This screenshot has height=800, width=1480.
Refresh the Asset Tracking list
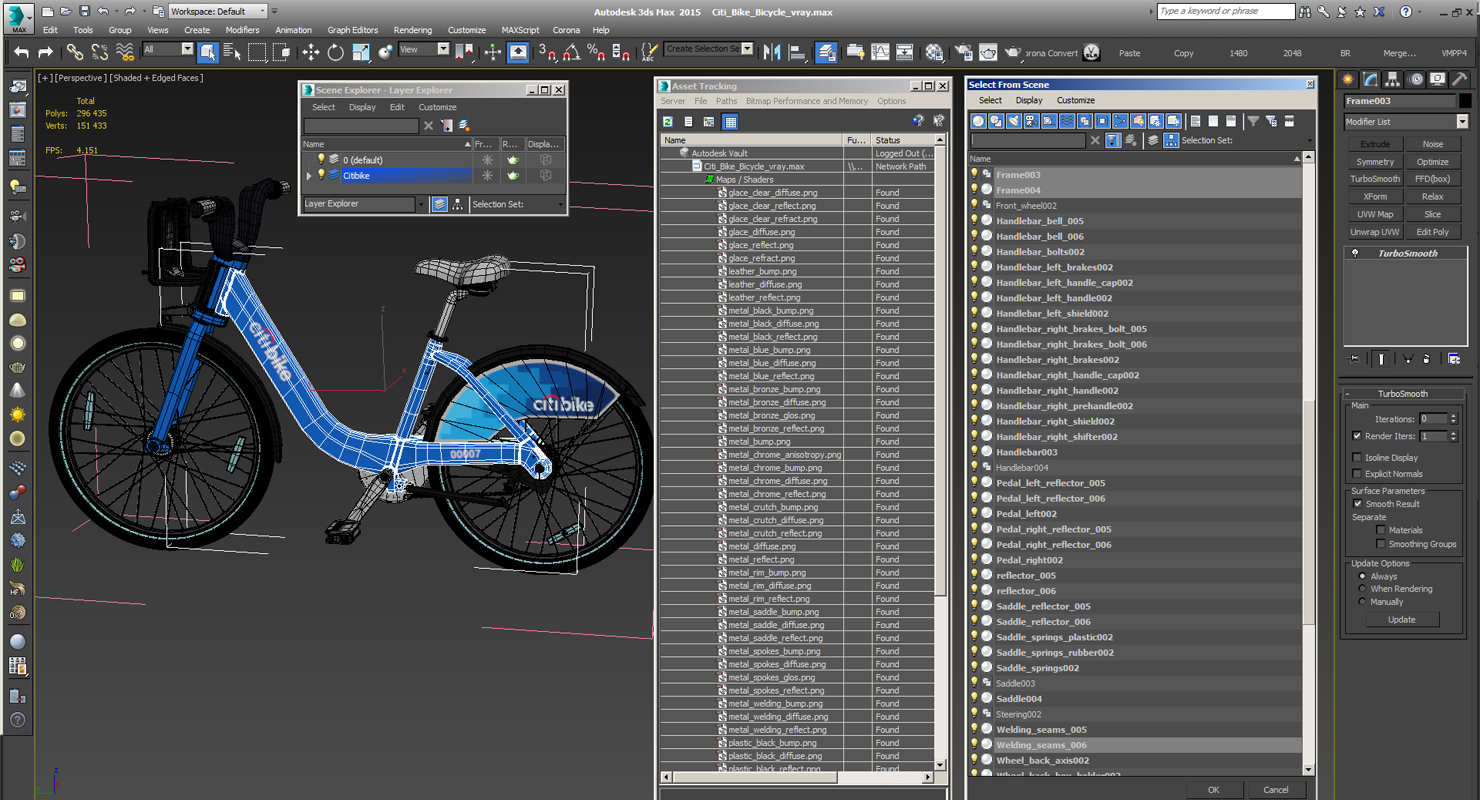pos(668,121)
